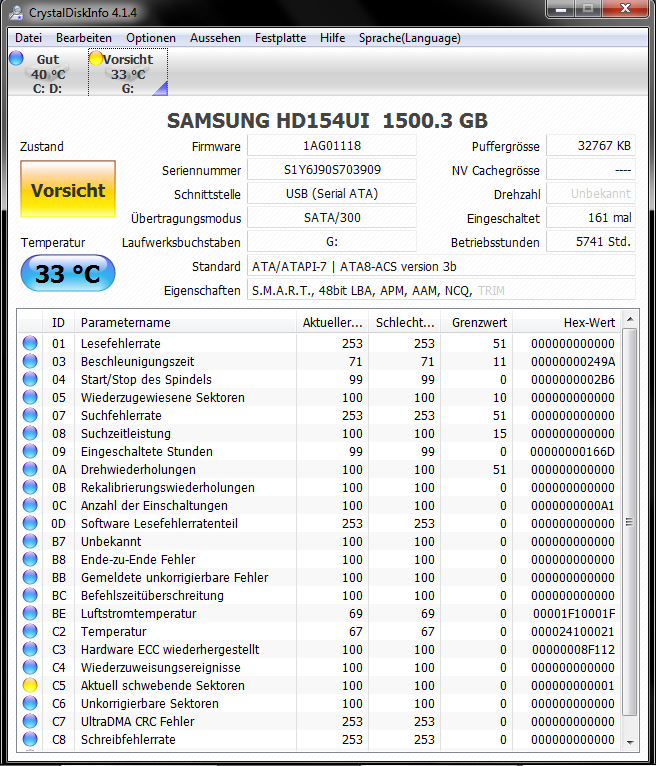Click the yellow status orb for attribute C5

pos(30,685)
